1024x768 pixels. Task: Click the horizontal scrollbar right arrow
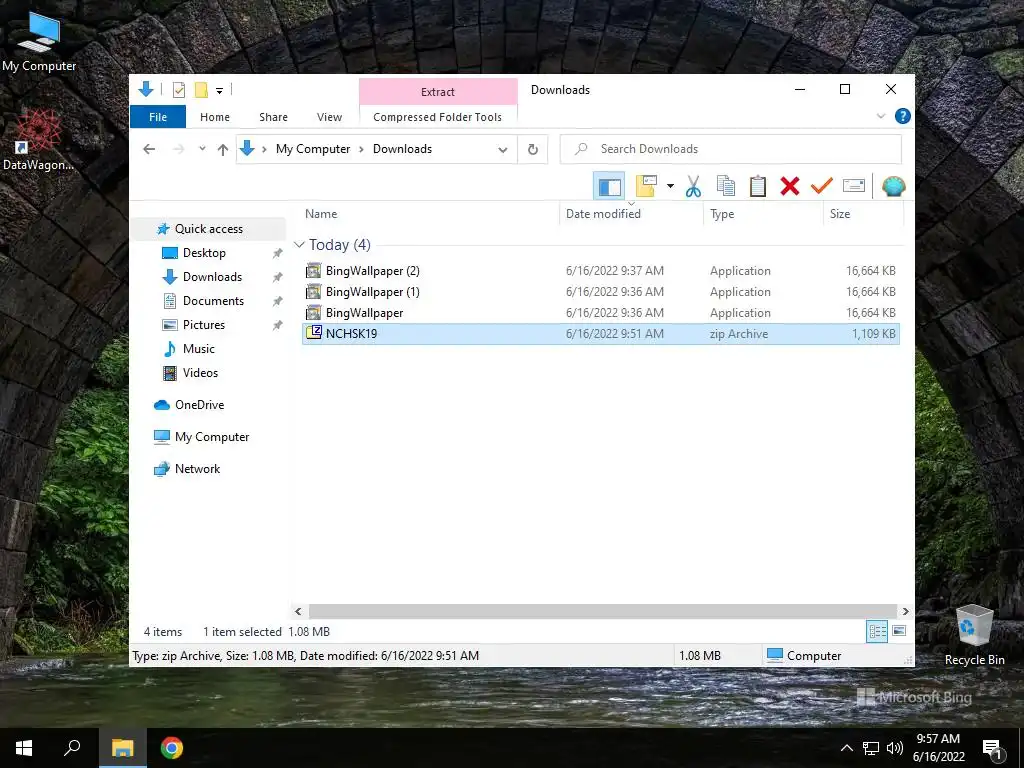tap(906, 611)
